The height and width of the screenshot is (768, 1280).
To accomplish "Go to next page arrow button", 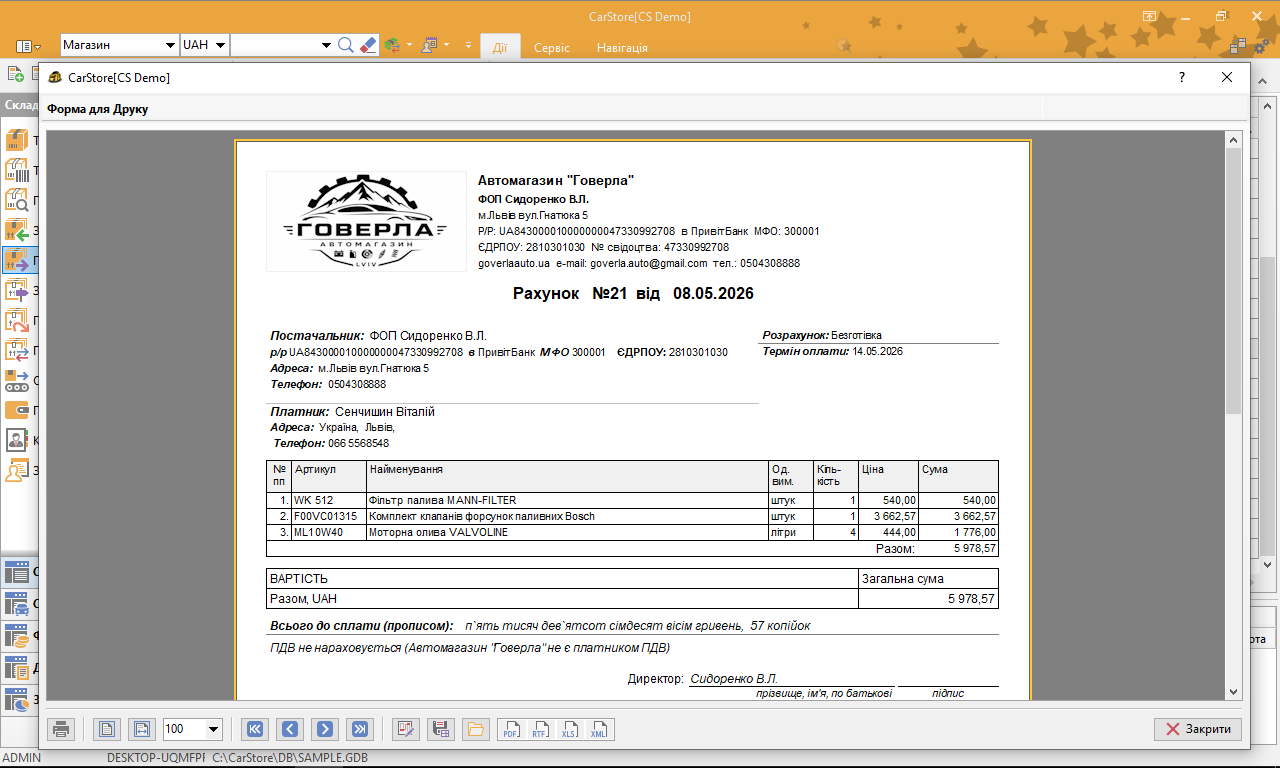I will click(x=324, y=729).
